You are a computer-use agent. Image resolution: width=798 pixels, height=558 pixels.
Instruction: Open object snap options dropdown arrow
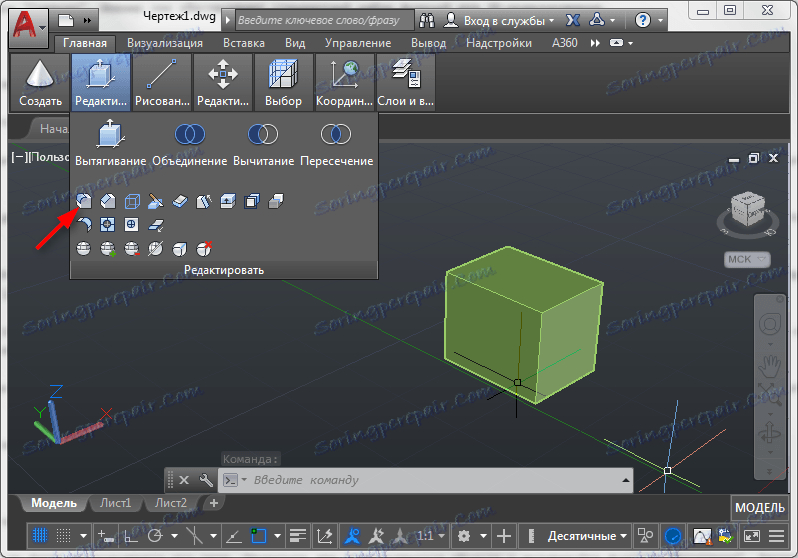[277, 536]
